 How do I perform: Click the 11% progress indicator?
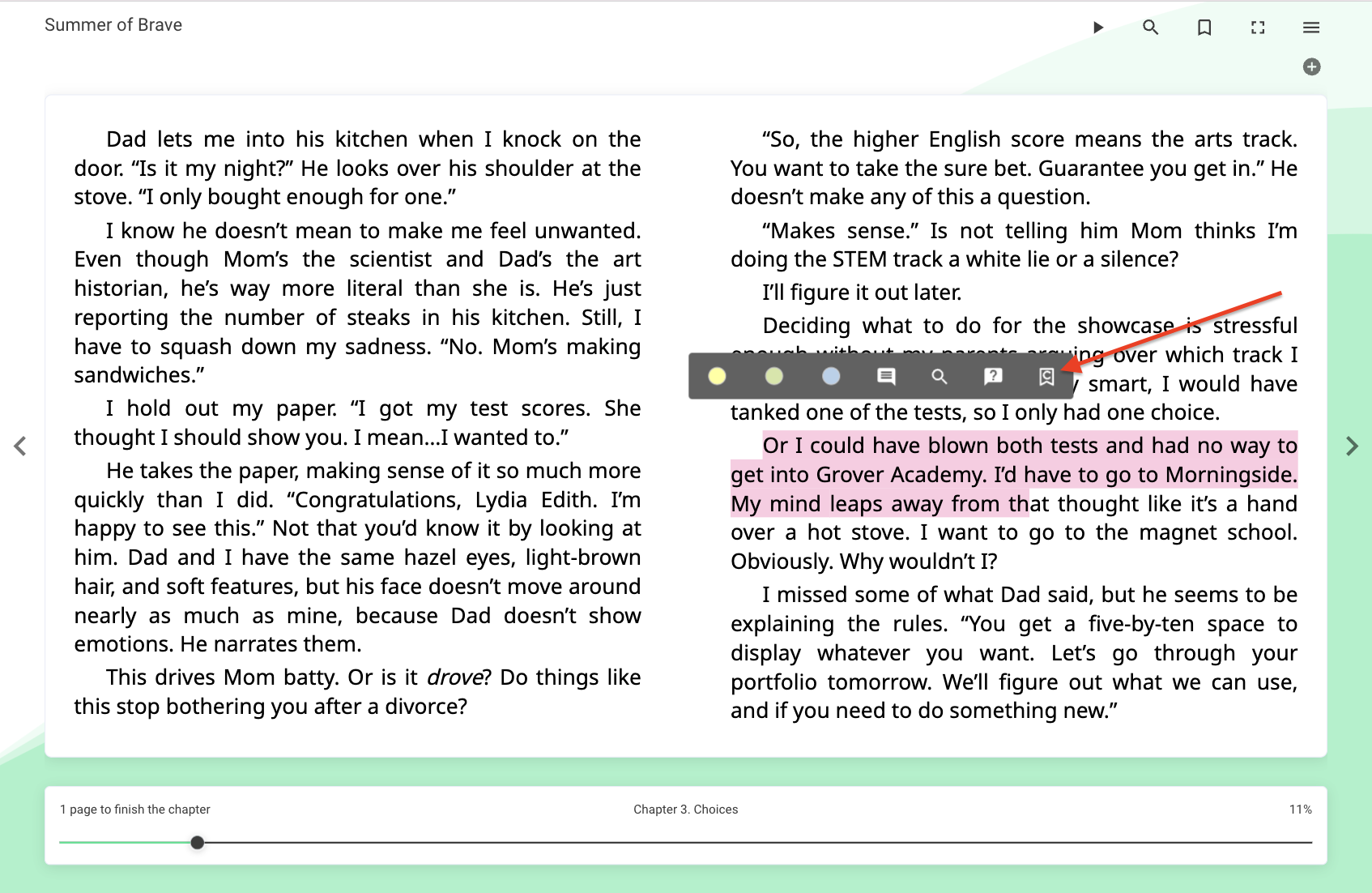(x=1300, y=810)
